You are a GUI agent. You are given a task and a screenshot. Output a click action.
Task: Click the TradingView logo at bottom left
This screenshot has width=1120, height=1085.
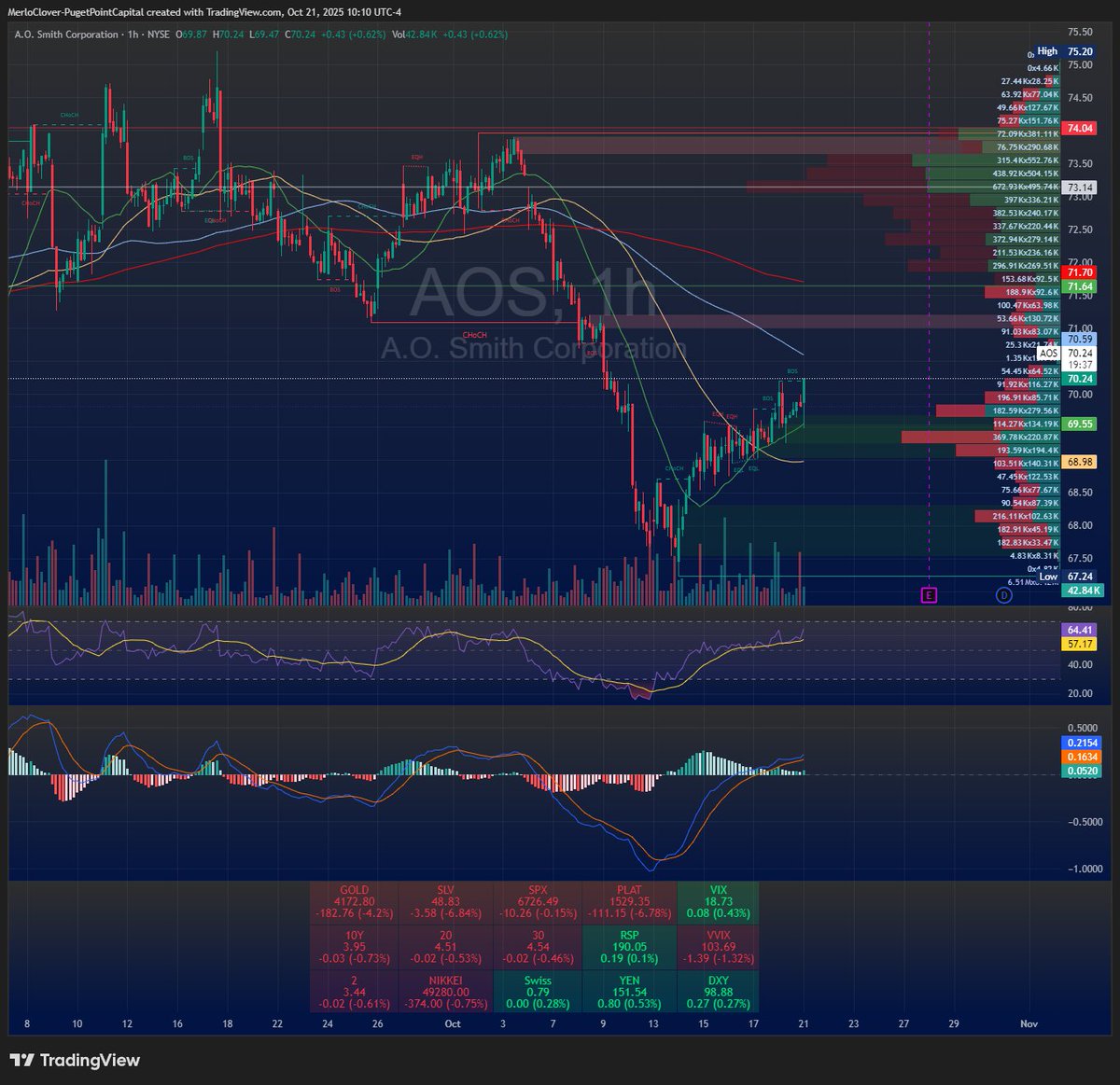(x=75, y=1060)
